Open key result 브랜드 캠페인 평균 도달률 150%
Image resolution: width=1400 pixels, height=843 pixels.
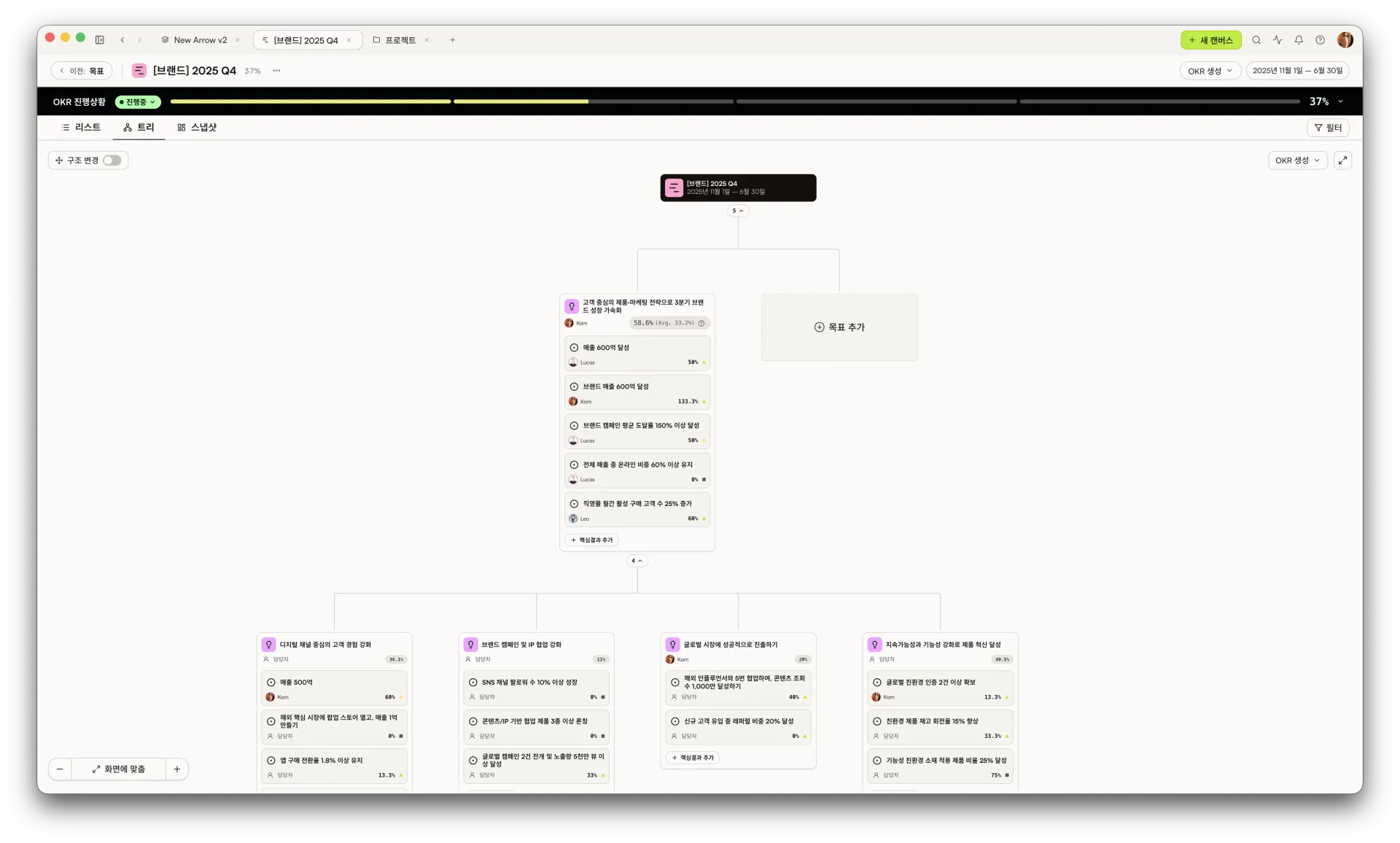coord(637,432)
